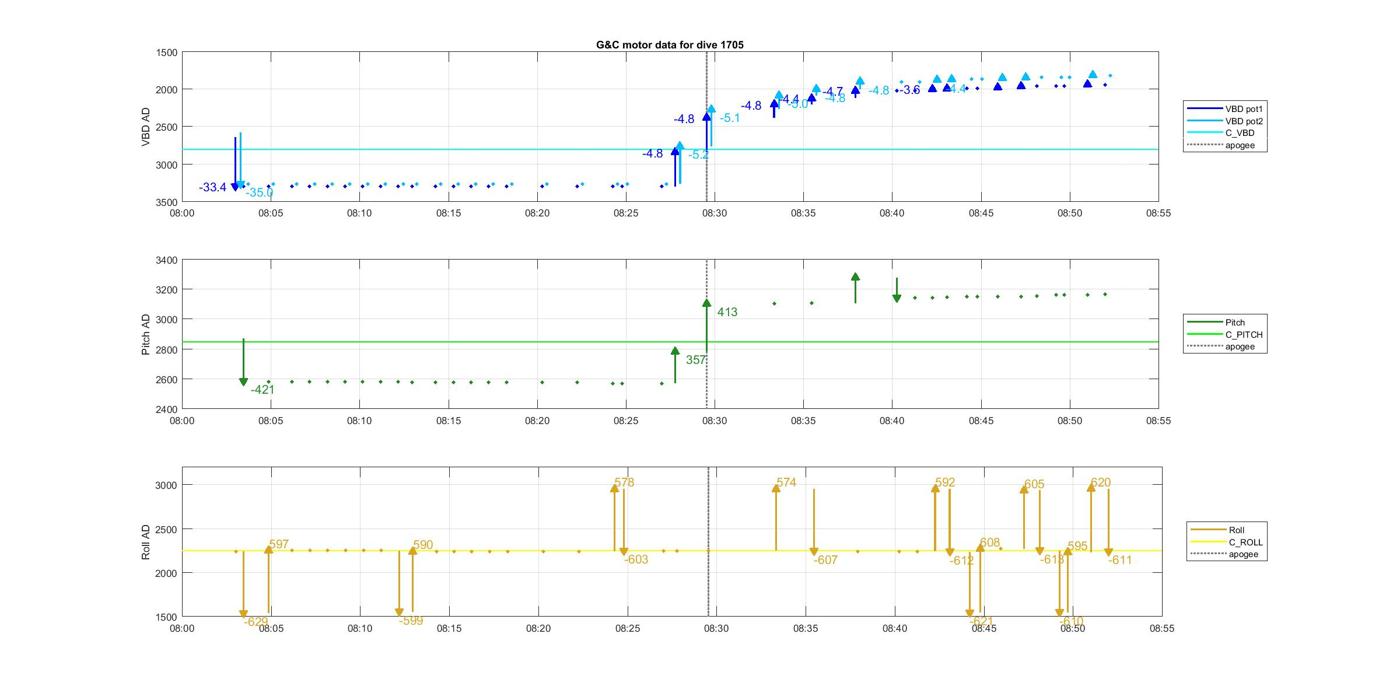Select the '-607' roll data label
Screen dimensions: 1400x693
click(826, 561)
